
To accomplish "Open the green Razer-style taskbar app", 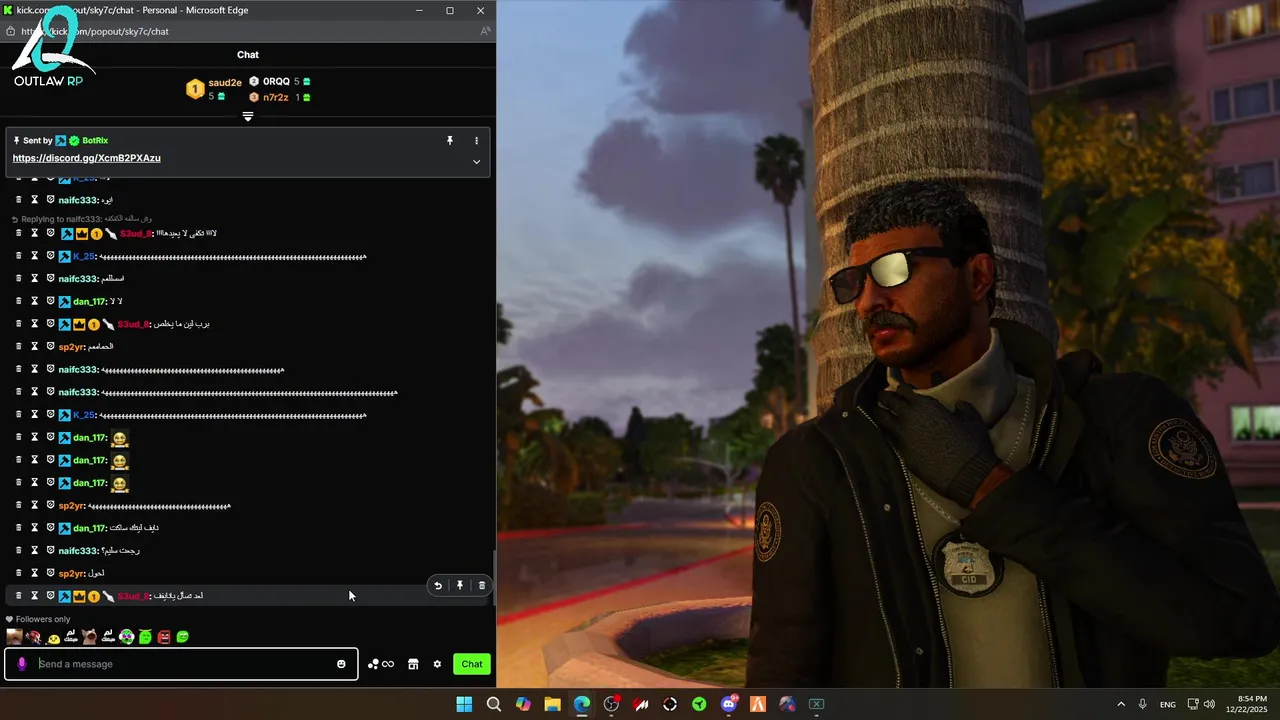I will pyautogui.click(x=699, y=704).
